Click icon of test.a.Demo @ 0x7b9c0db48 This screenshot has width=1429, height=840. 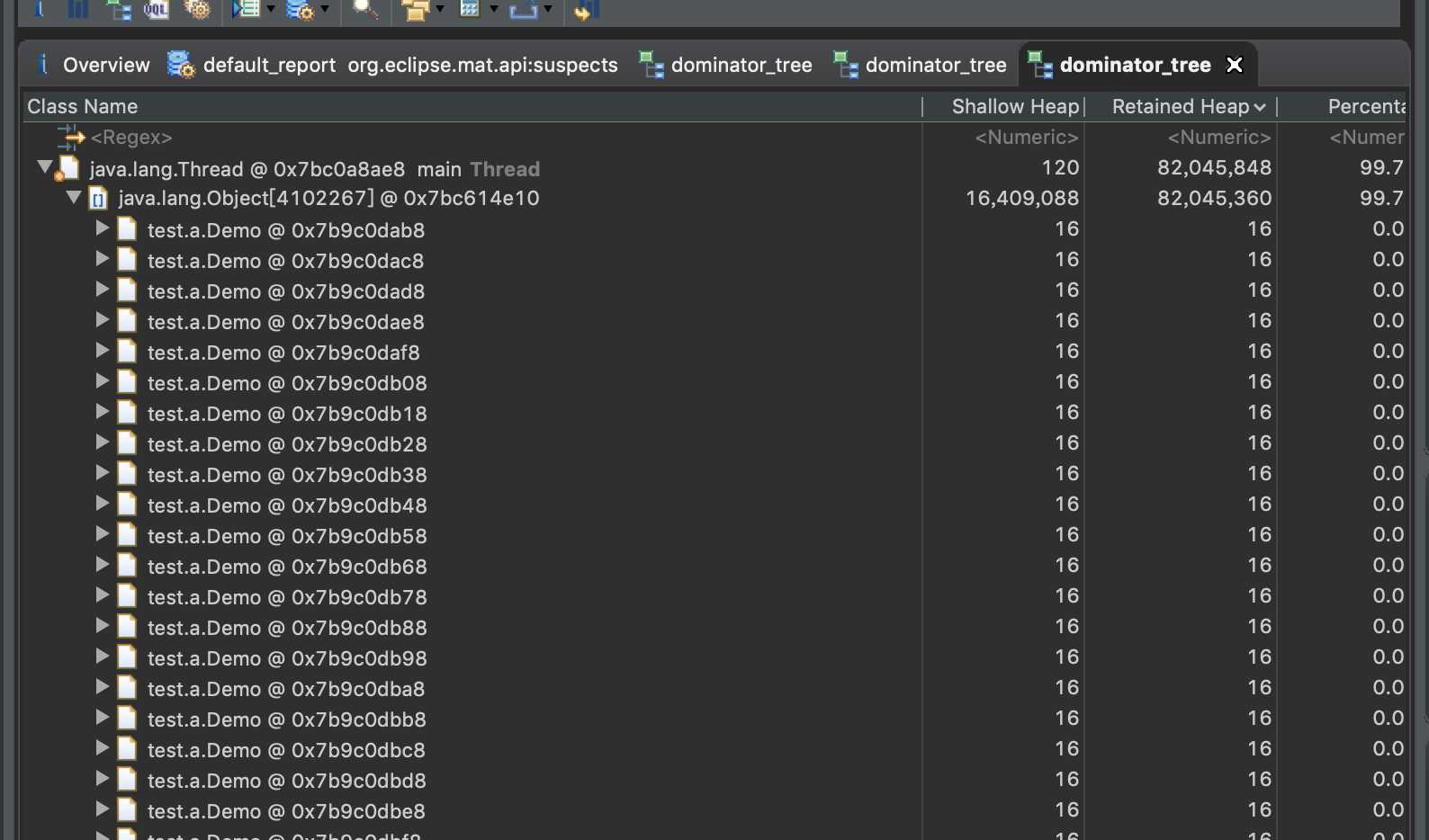128,505
